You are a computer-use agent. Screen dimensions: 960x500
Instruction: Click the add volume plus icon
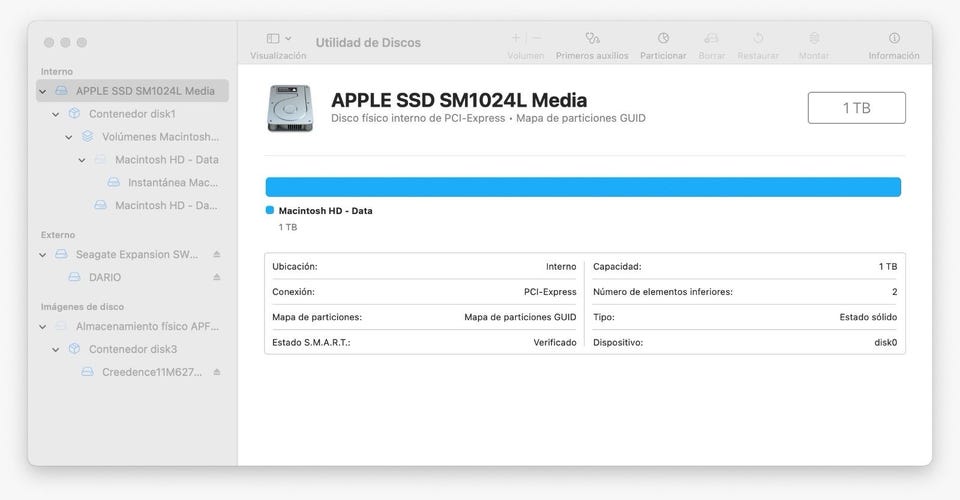(x=516, y=38)
